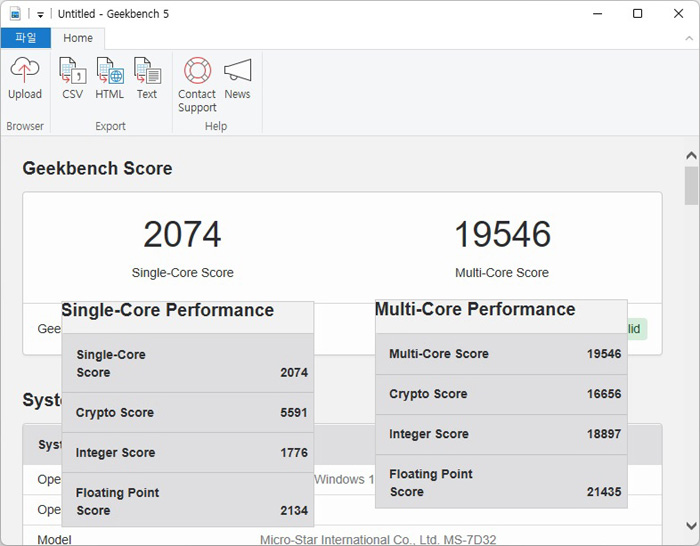
Task: Click the Single-Core Score caption
Action: point(183,273)
